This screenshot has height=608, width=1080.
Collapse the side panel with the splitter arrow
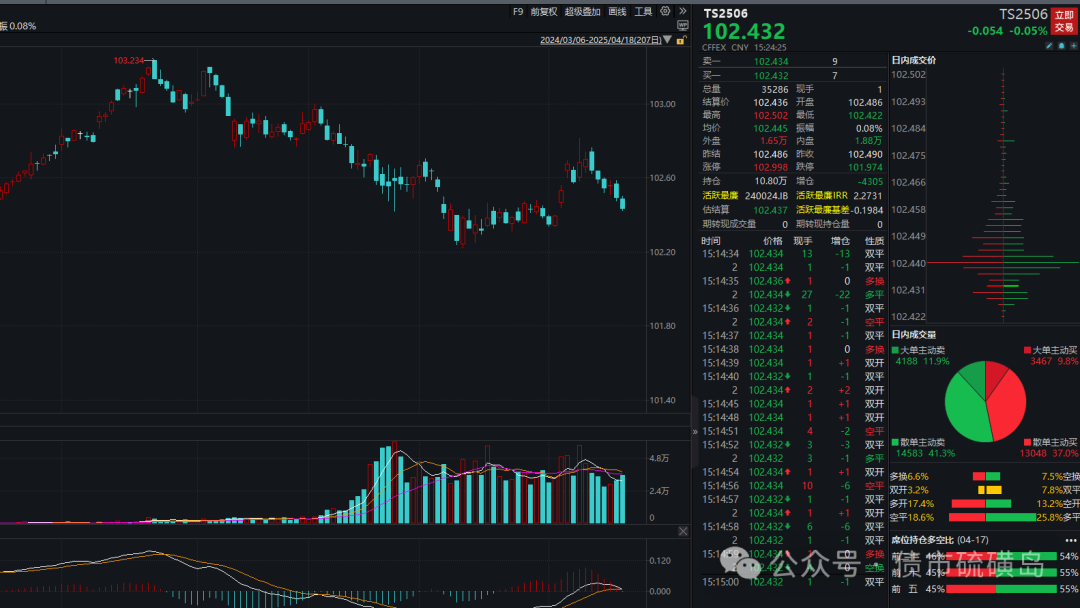pos(695,432)
